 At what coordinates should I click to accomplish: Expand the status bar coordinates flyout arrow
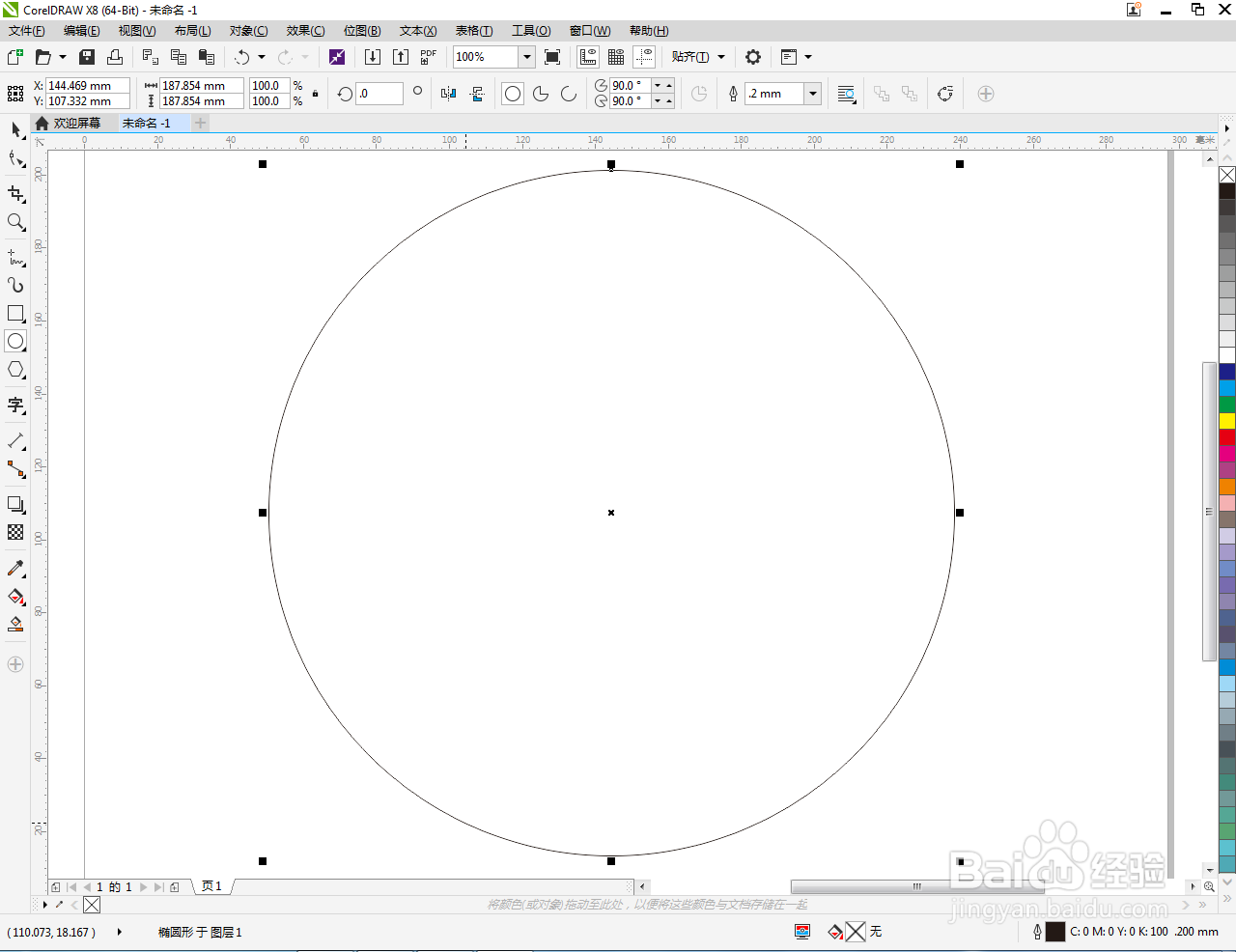(120, 932)
